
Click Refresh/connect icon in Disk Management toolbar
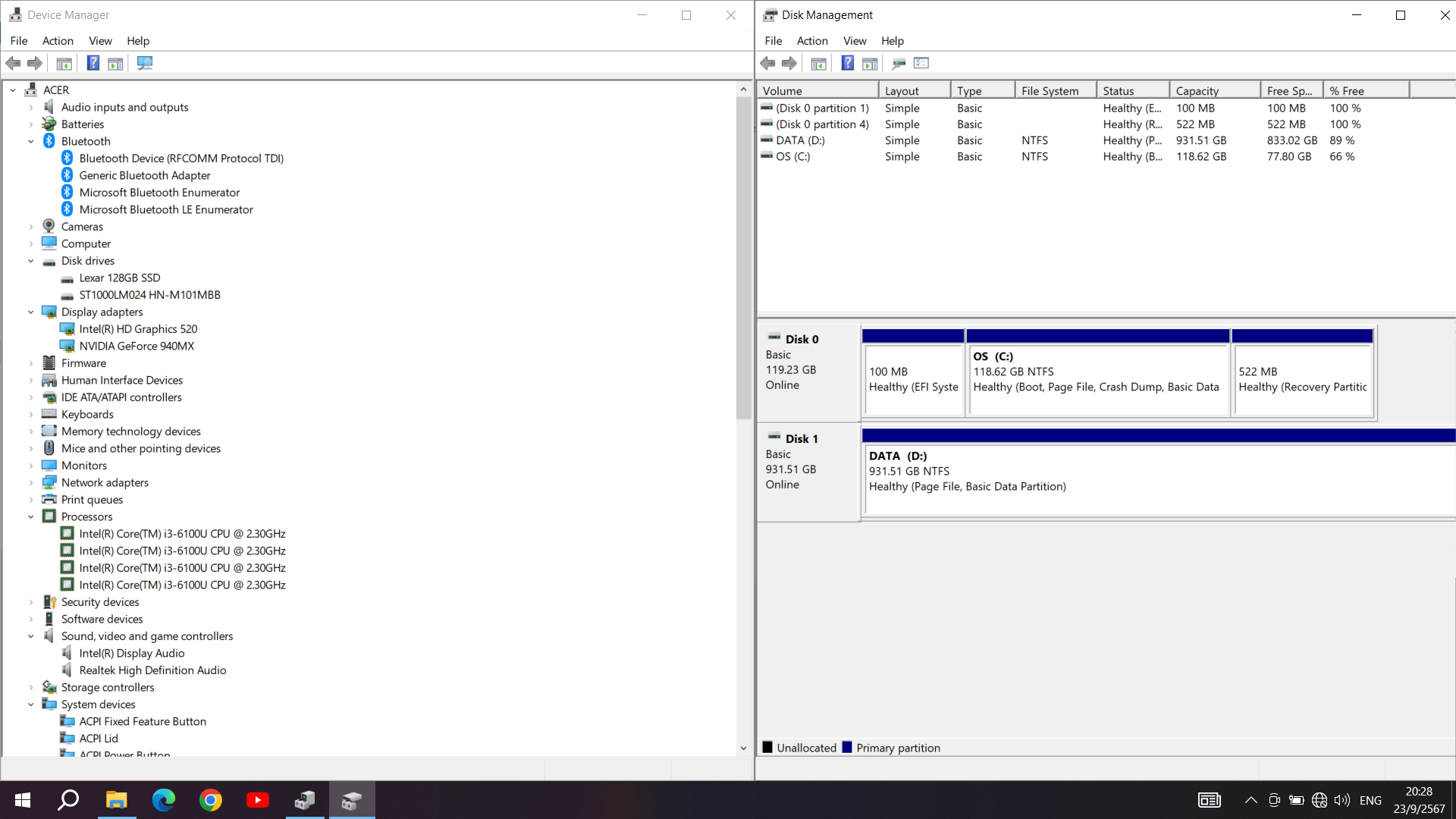899,63
